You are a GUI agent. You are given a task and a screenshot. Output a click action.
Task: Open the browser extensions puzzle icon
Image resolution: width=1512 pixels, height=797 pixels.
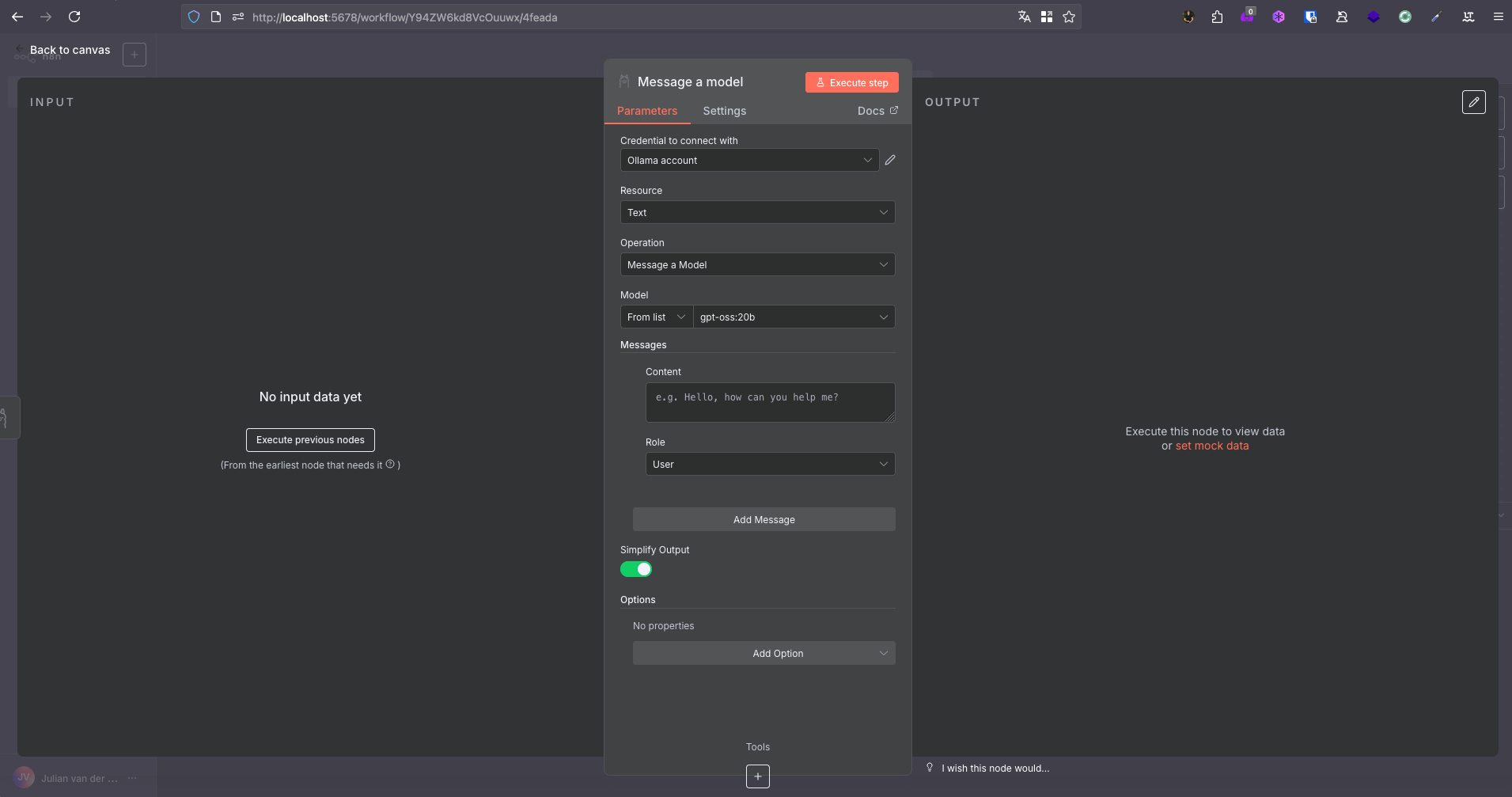pyautogui.click(x=1217, y=17)
